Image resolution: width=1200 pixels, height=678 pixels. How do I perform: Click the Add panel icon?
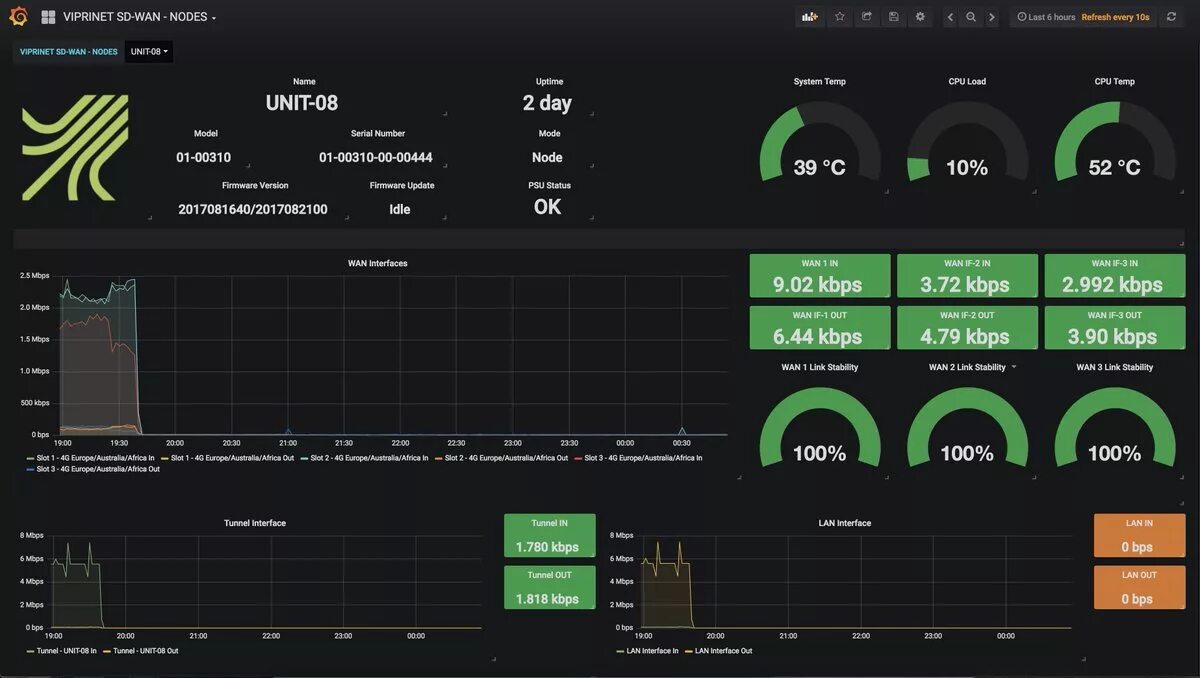click(x=810, y=17)
